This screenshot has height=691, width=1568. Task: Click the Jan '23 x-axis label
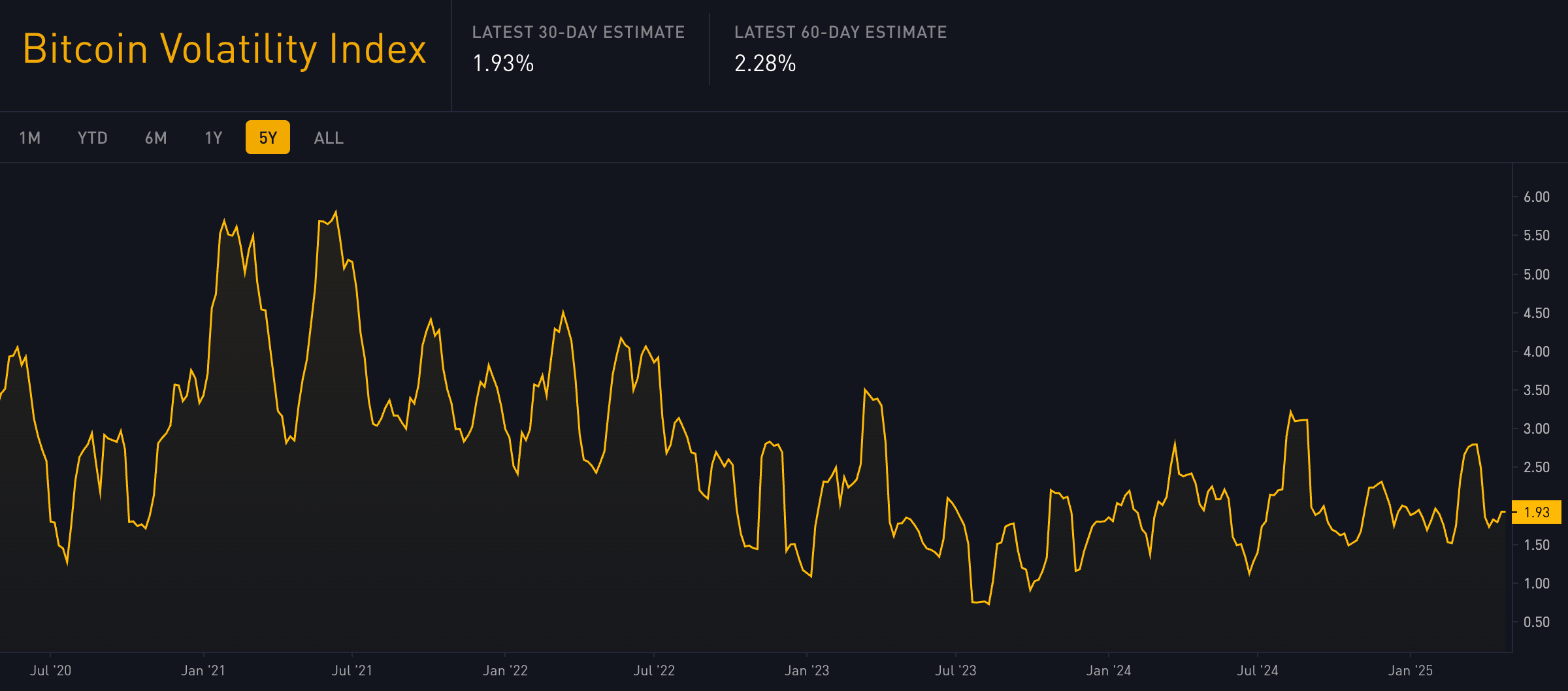tap(807, 671)
